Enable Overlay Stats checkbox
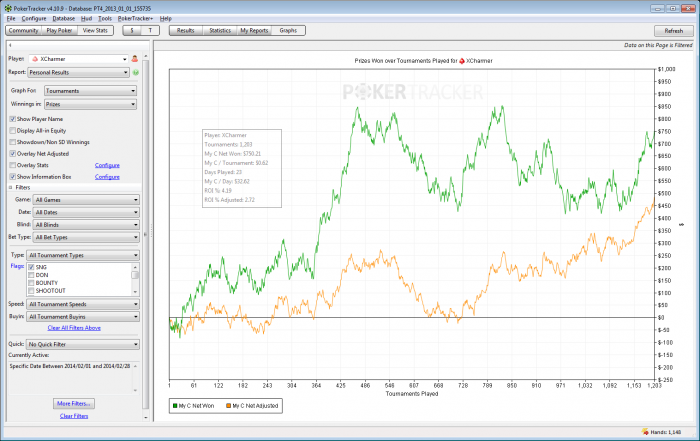The width and height of the screenshot is (700, 441). (x=12, y=165)
